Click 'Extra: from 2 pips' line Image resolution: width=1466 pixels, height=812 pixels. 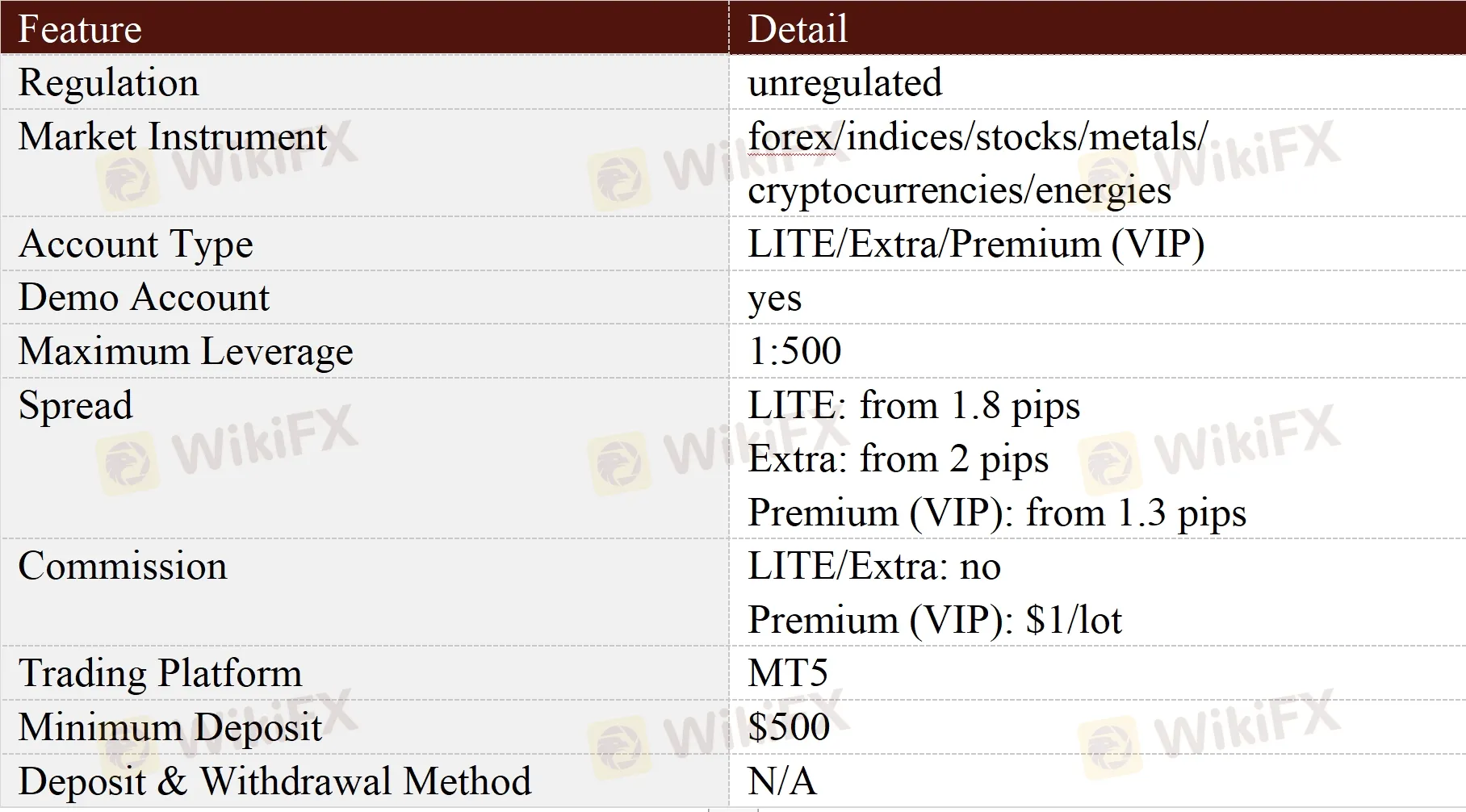click(x=898, y=459)
